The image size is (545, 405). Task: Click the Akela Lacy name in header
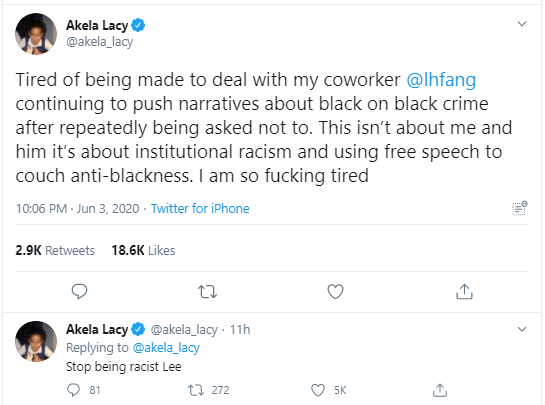point(97,25)
